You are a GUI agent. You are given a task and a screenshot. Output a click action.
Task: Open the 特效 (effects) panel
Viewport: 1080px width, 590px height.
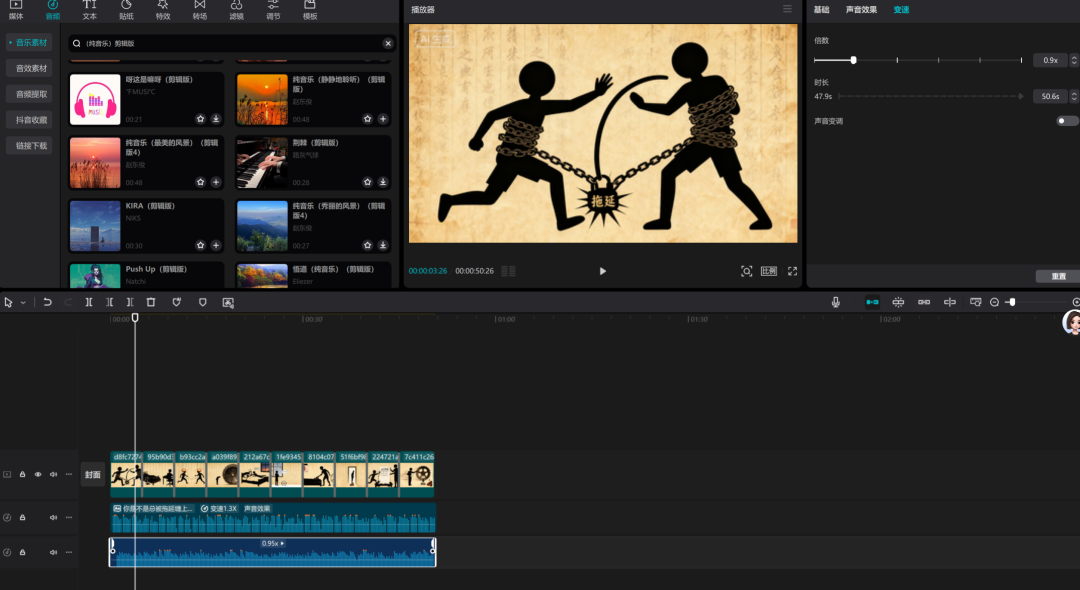pyautogui.click(x=163, y=10)
